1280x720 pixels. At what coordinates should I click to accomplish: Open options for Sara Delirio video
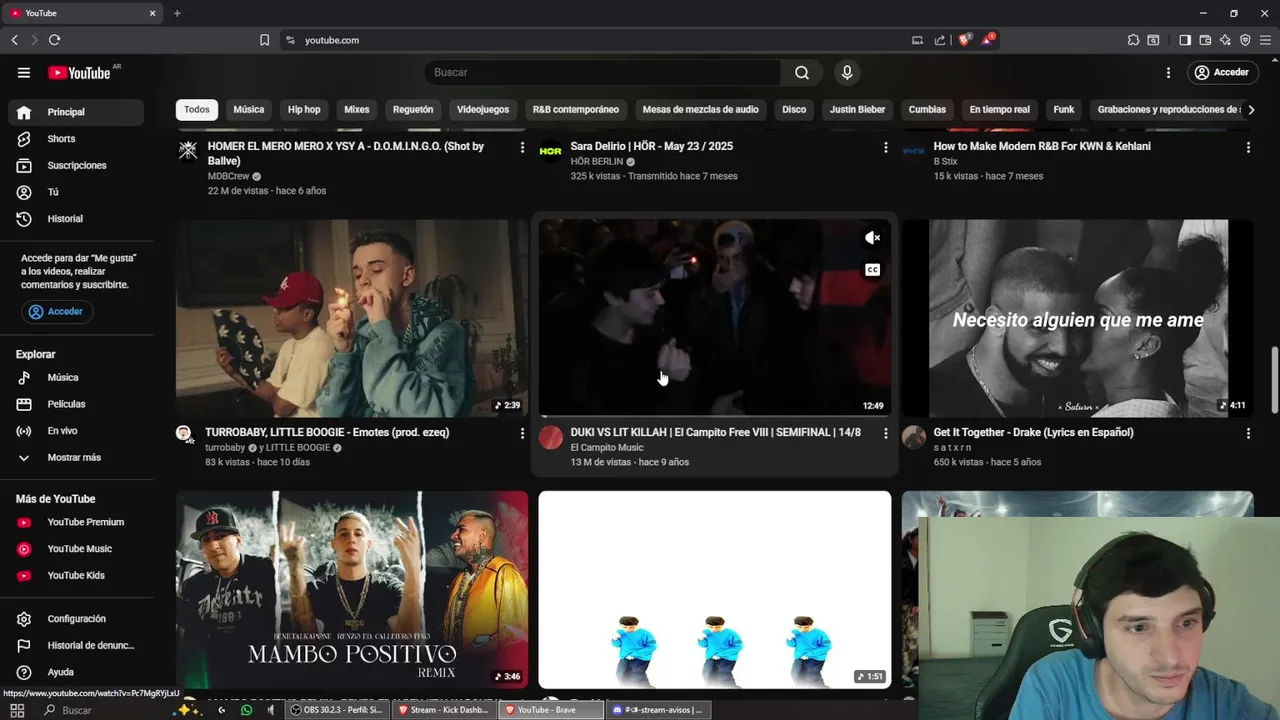885,147
